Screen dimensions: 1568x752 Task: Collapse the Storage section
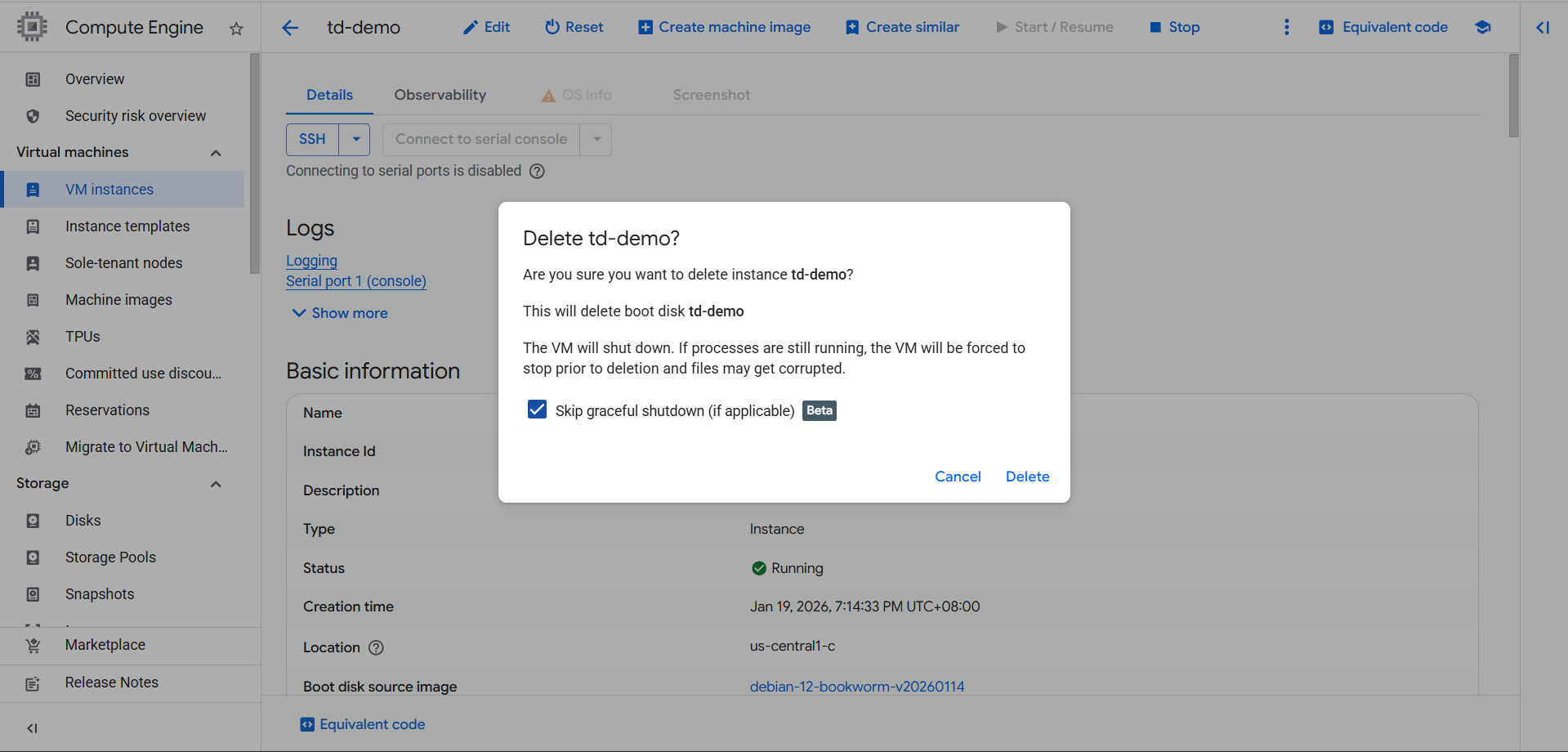(x=216, y=484)
